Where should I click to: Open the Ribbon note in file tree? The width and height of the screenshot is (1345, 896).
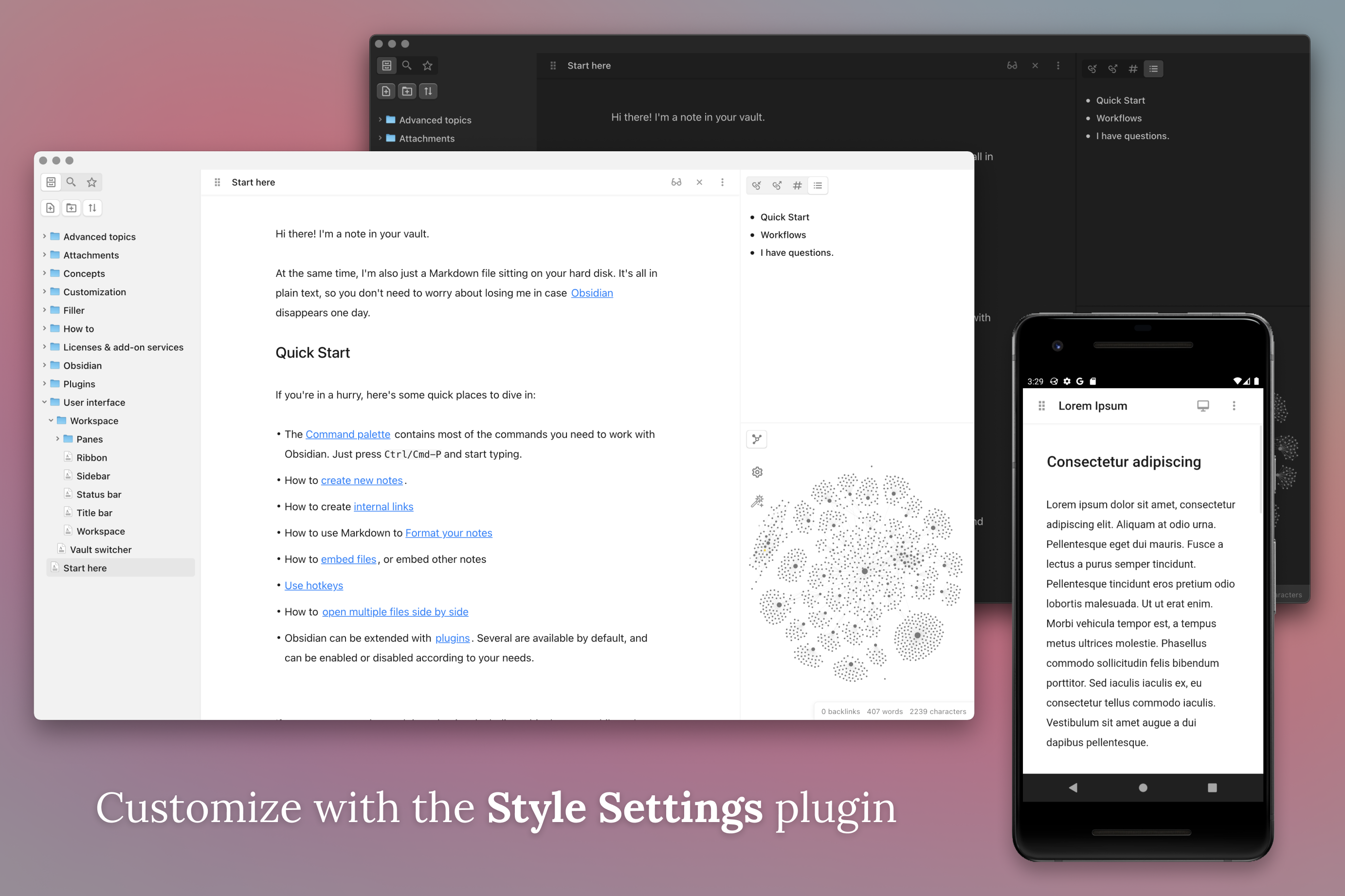pos(91,458)
